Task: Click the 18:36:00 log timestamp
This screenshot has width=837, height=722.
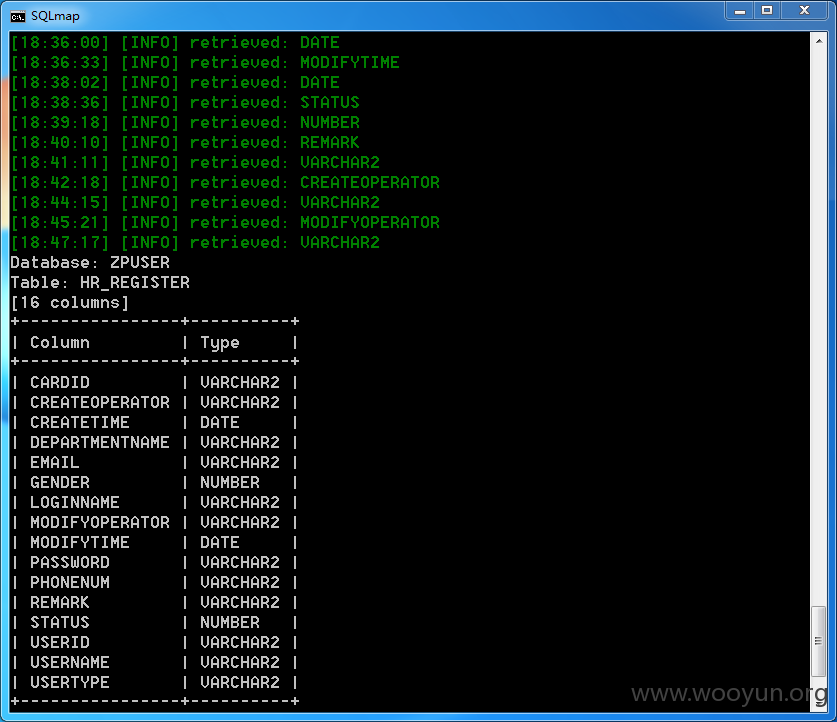Action: [x=60, y=43]
